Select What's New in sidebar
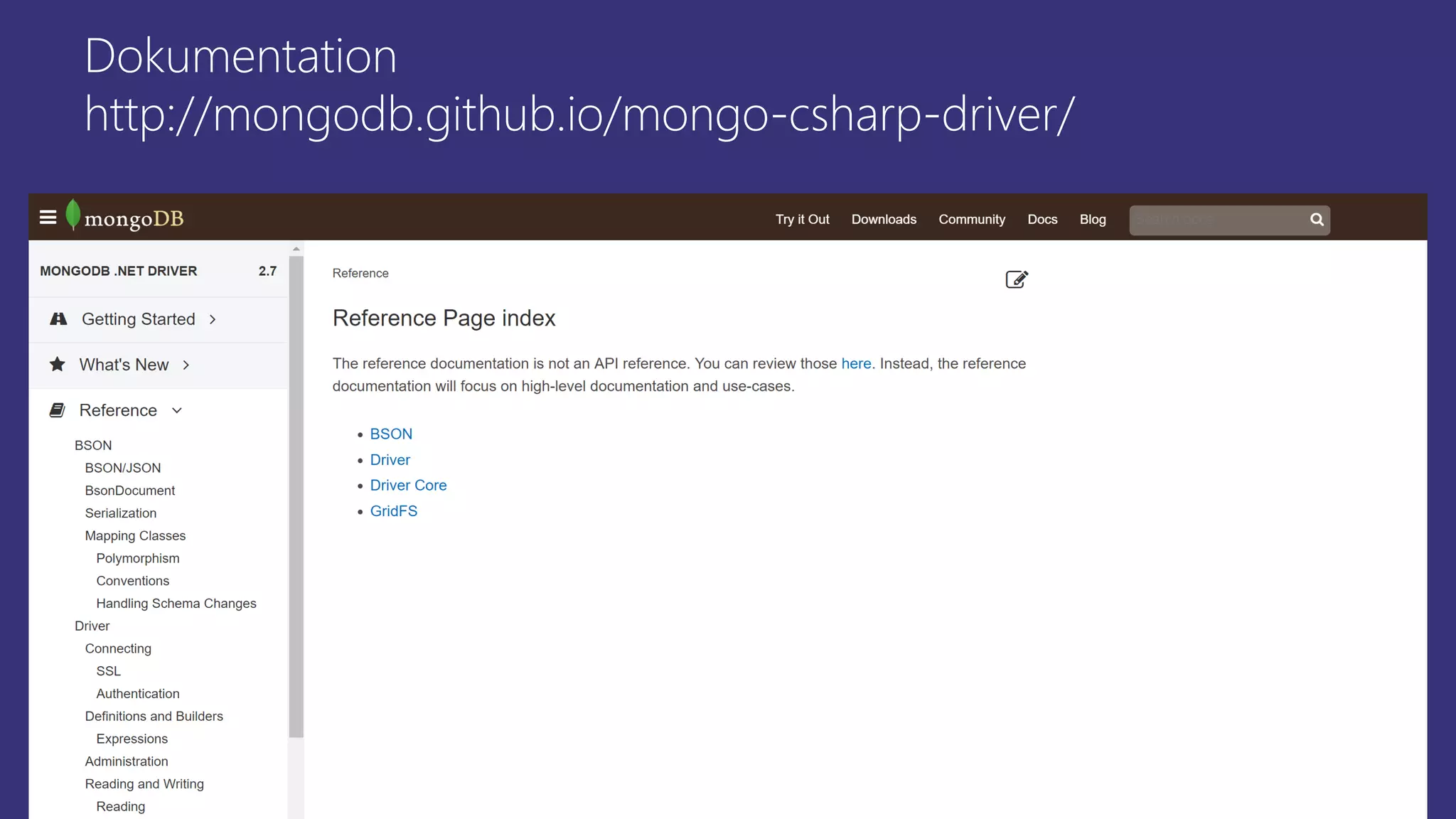The image size is (1456, 819). tap(124, 365)
